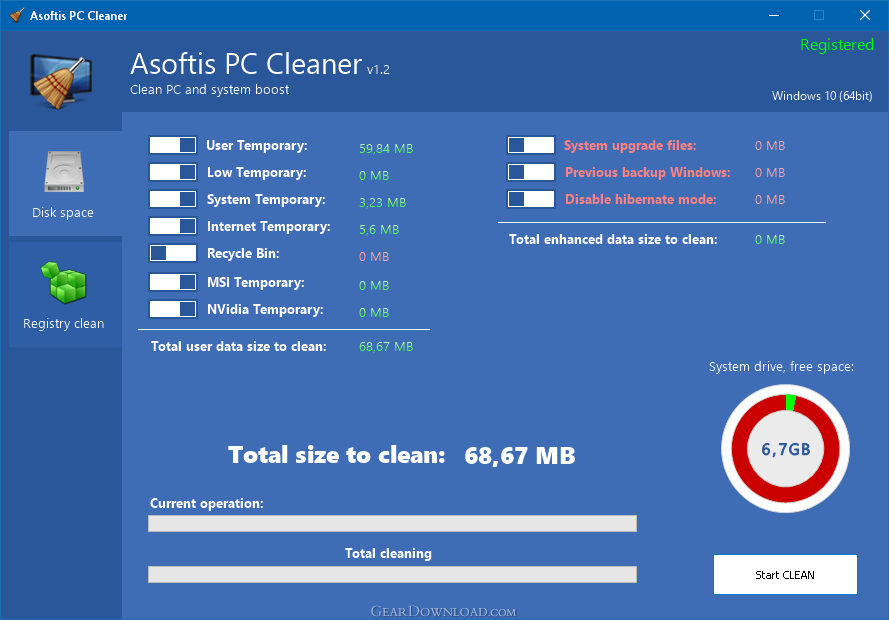The height and width of the screenshot is (620, 889).
Task: Toggle the System Temporary switch
Action: (173, 199)
